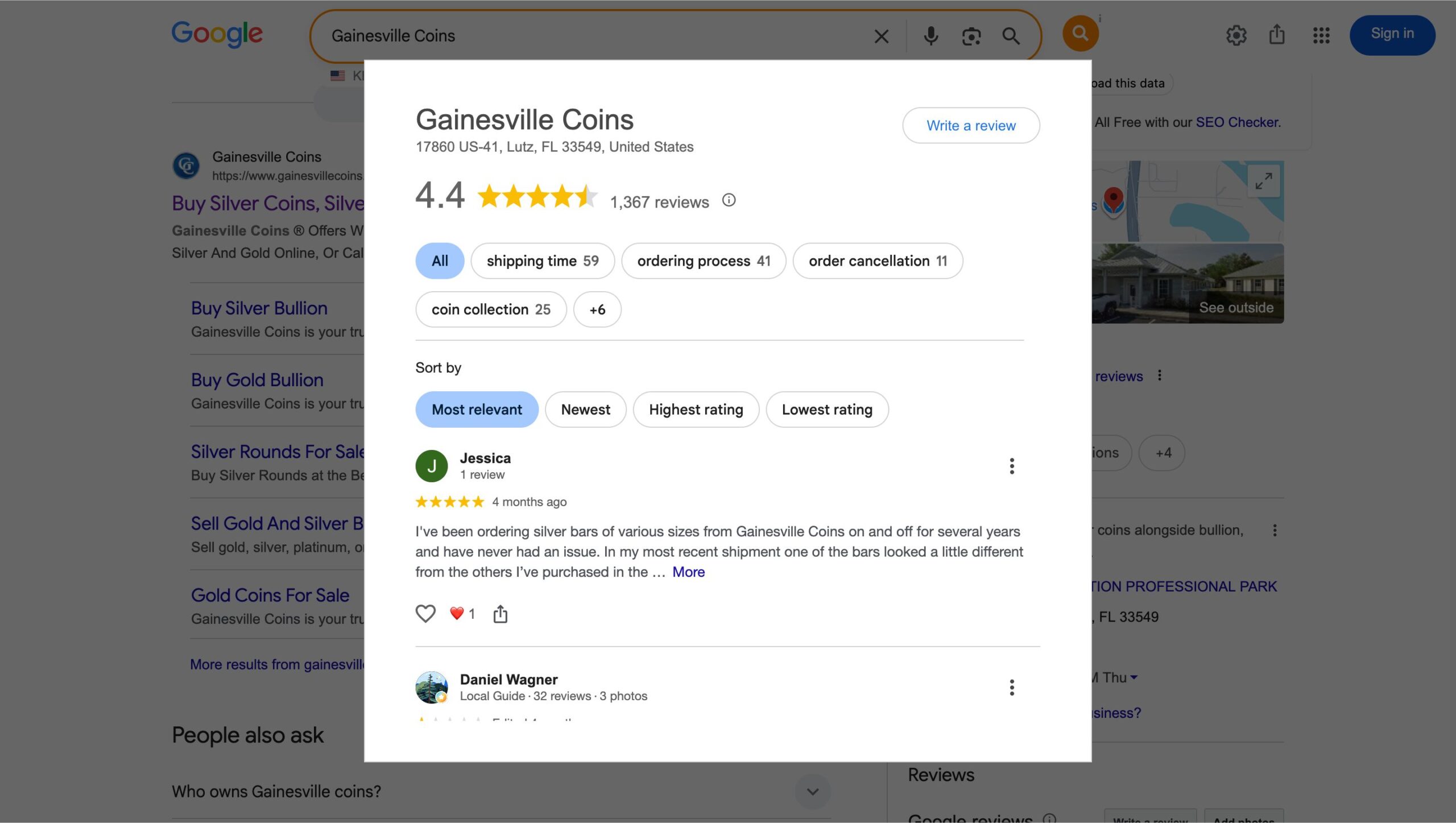Filter reviews by ordering process
This screenshot has width=1456, height=823.
[704, 261]
